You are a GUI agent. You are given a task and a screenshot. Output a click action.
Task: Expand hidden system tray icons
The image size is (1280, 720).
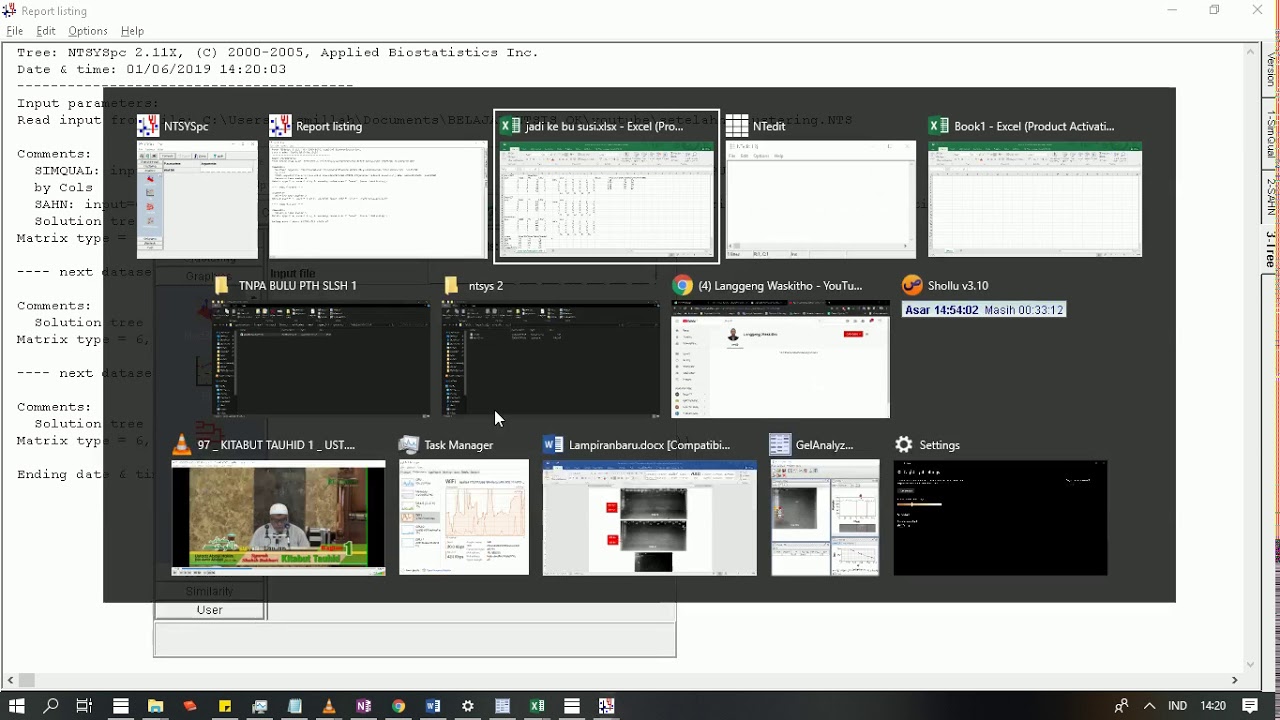tap(1150, 706)
